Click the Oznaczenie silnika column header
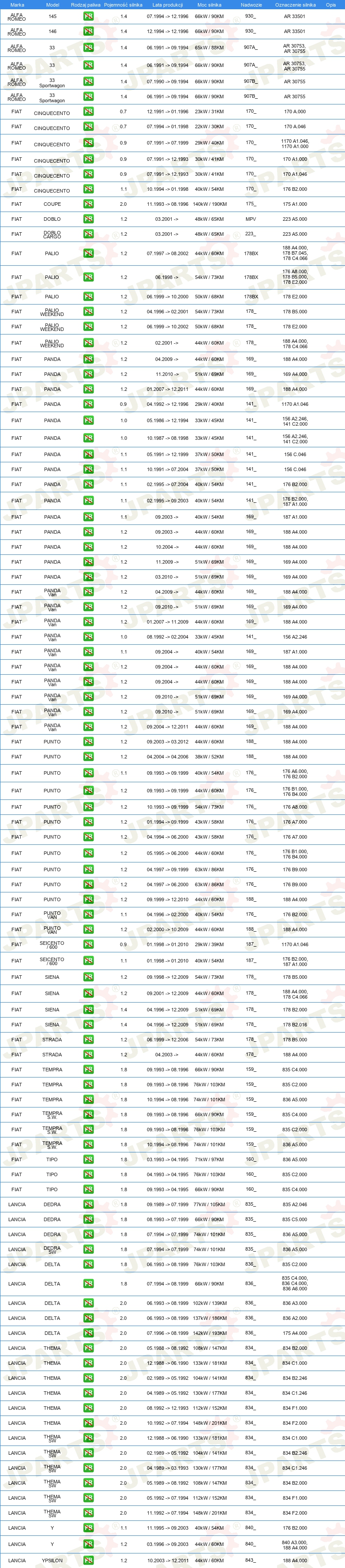345x1568 pixels. pos(295,5)
